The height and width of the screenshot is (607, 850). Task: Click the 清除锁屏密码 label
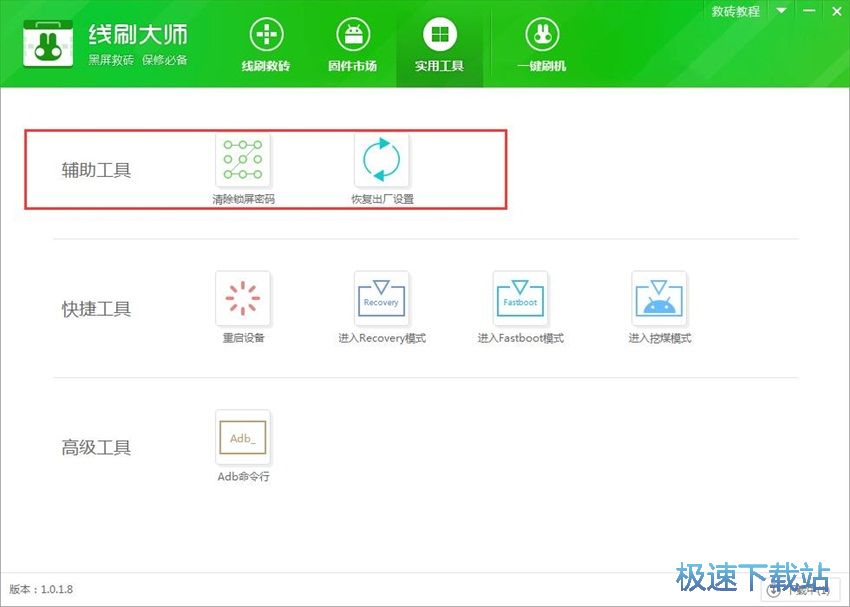point(243,199)
